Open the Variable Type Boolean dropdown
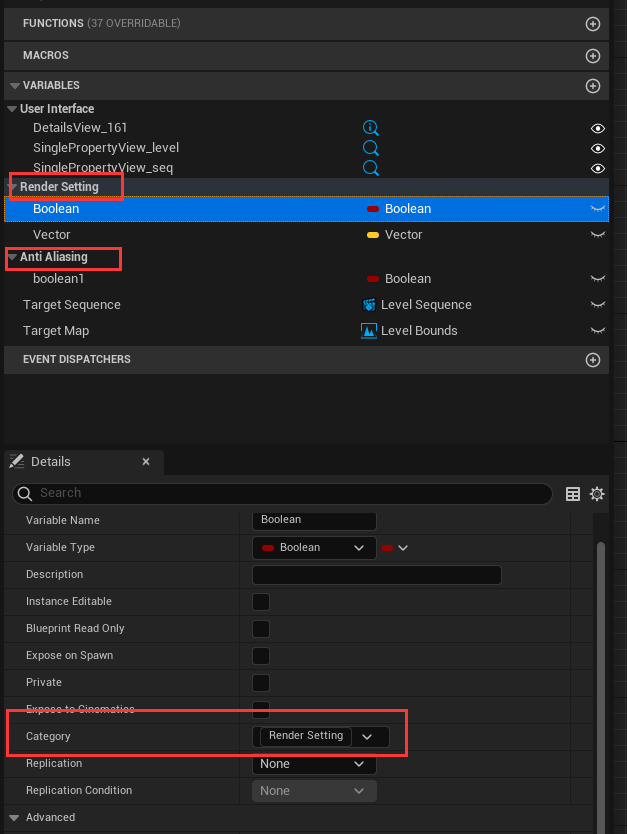Image resolution: width=627 pixels, height=834 pixels. pyautogui.click(x=314, y=548)
